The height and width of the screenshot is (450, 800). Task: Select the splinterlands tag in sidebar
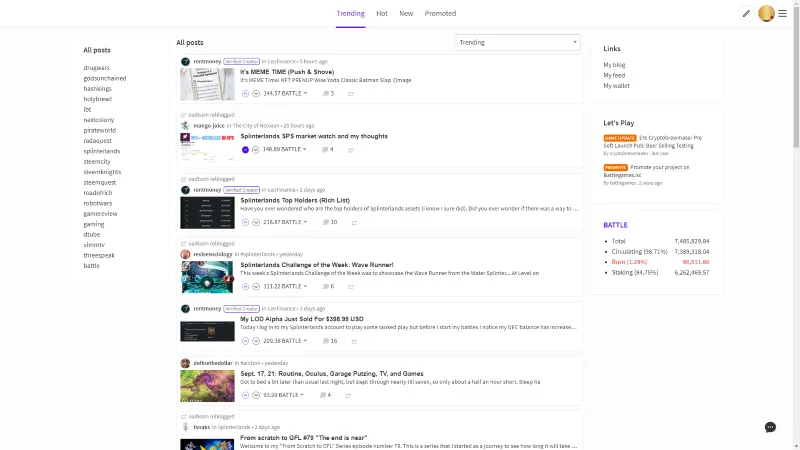pyautogui.click(x=102, y=151)
